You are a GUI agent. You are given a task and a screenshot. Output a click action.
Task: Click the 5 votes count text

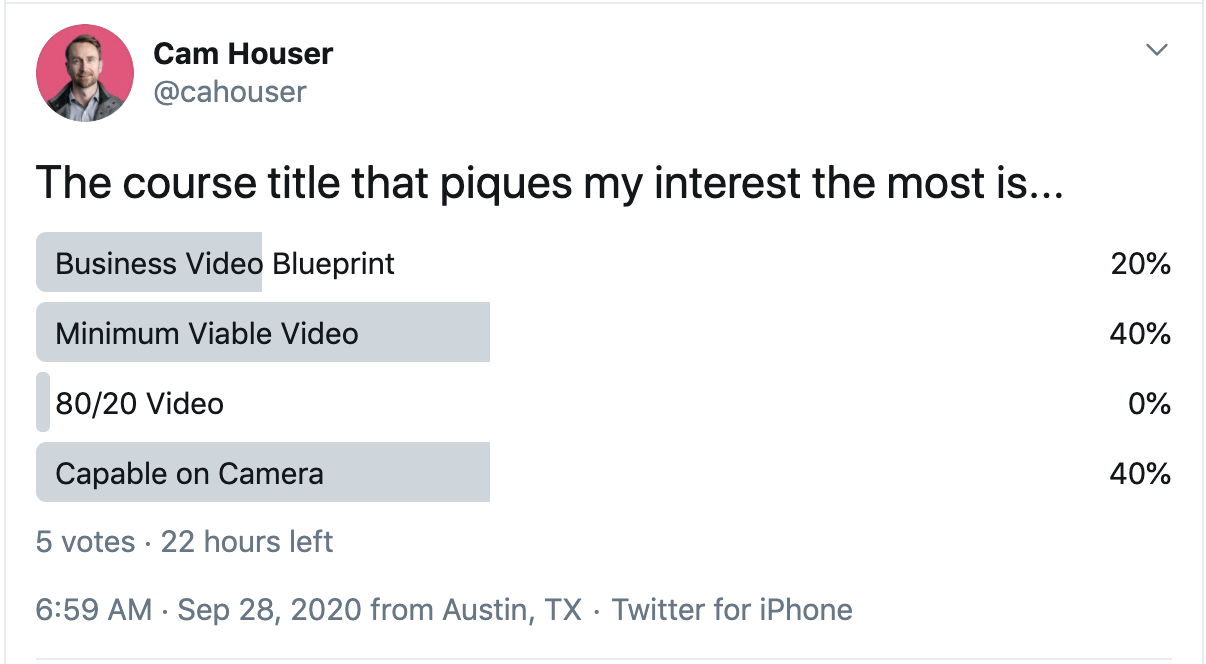(85, 542)
